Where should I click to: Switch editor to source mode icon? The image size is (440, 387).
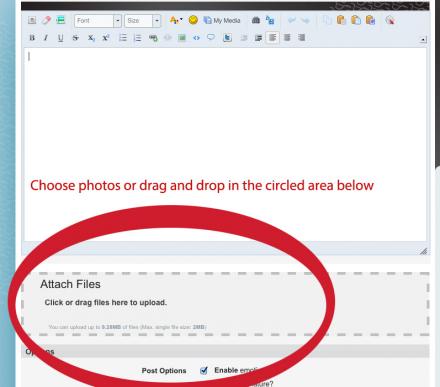point(32,21)
